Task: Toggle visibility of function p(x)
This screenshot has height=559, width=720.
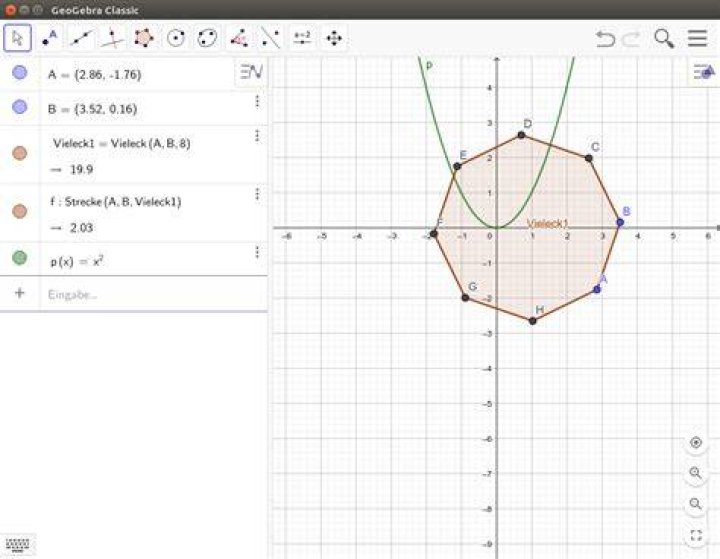Action: pos(19,258)
